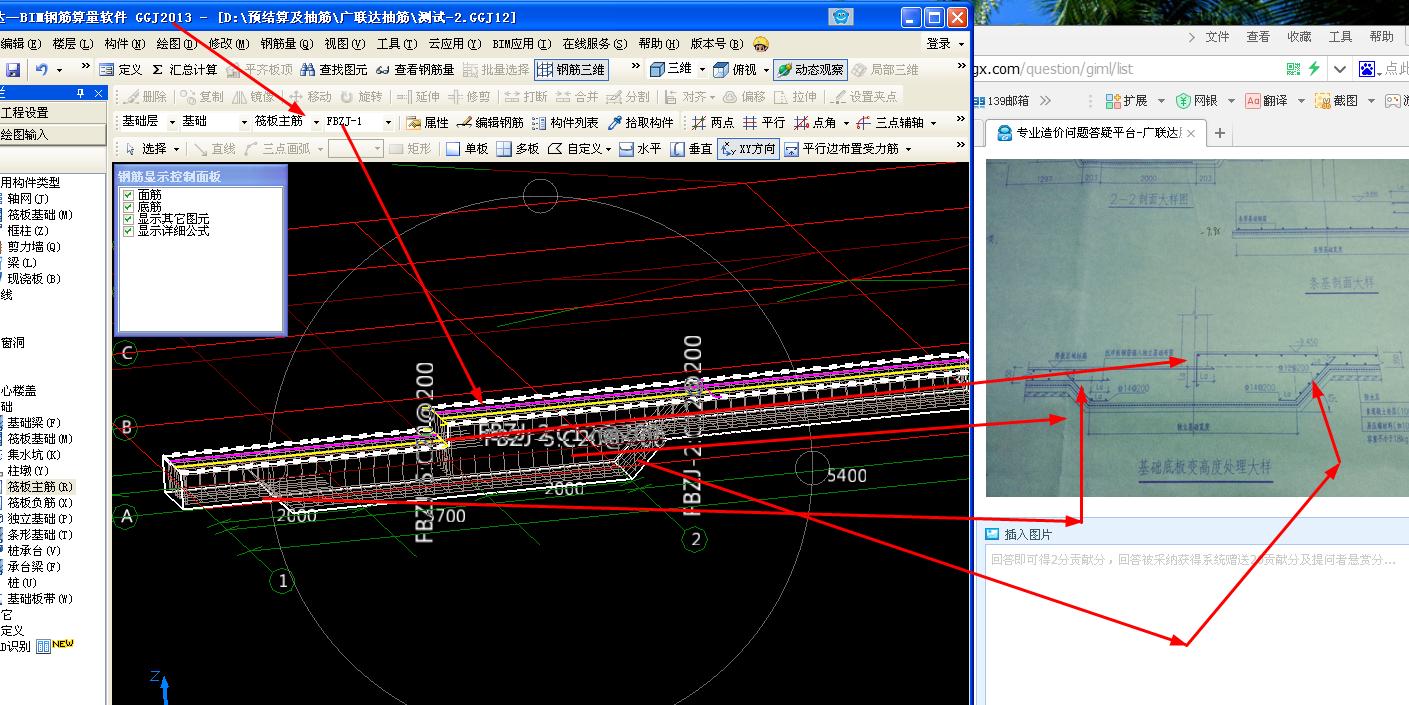
Task: Click 编辑钢筋 edit rebar tool
Action: pos(490,123)
